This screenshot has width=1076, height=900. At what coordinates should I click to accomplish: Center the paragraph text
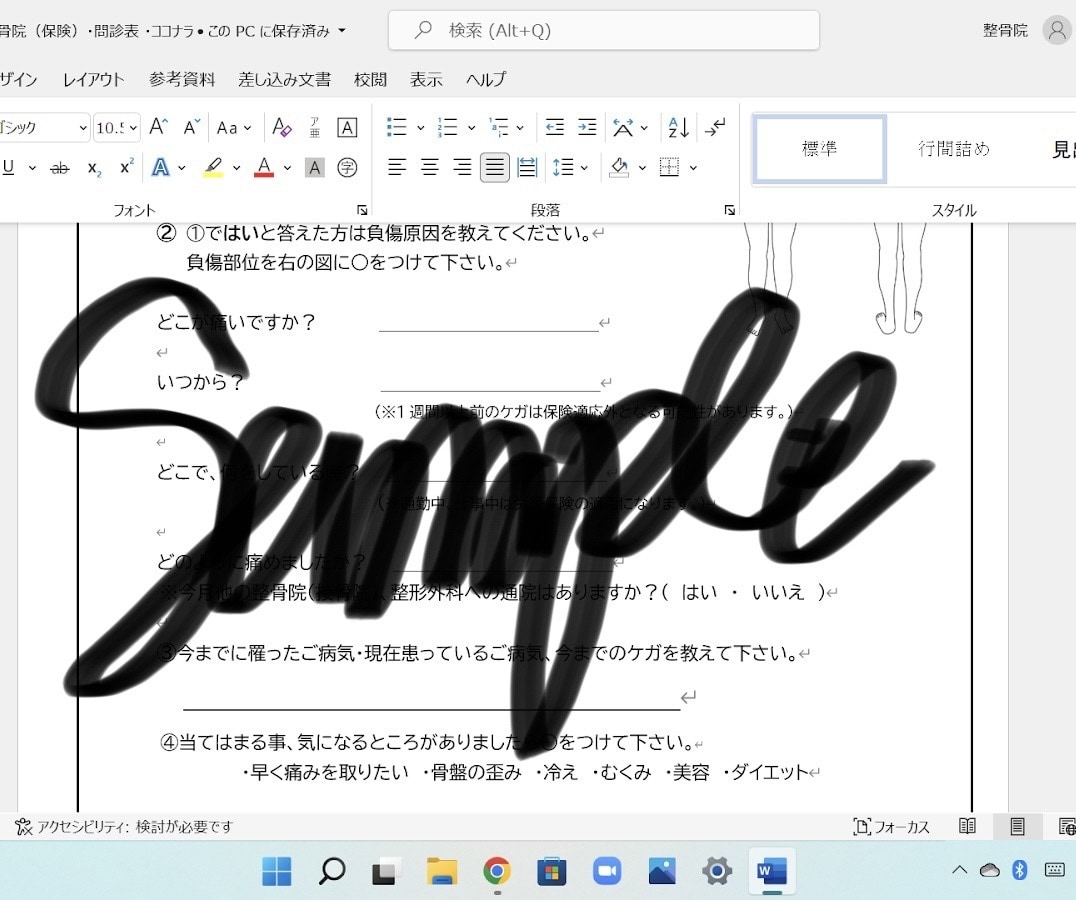[x=430, y=167]
